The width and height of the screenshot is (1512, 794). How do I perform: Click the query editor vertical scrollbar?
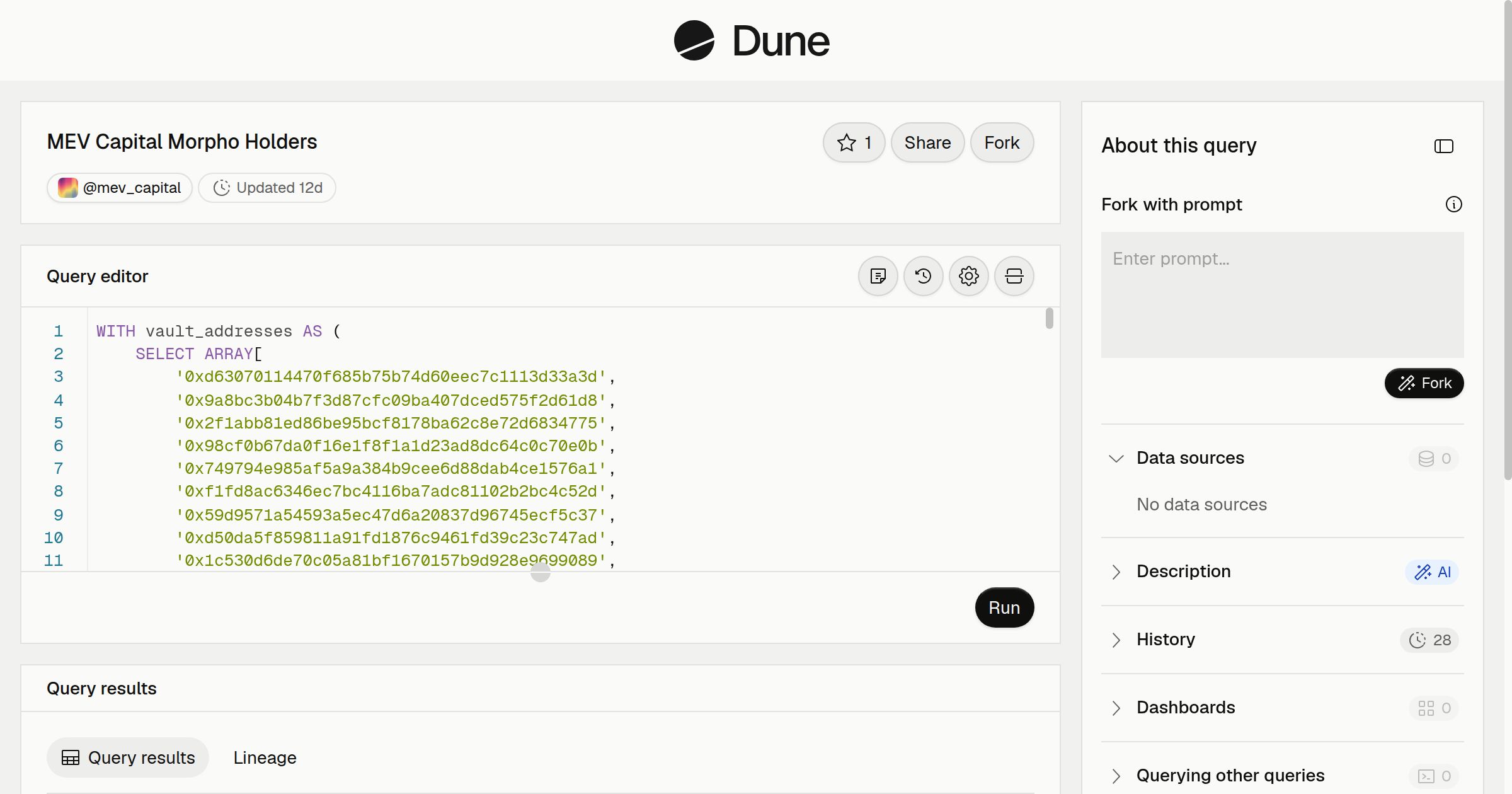[1049, 318]
